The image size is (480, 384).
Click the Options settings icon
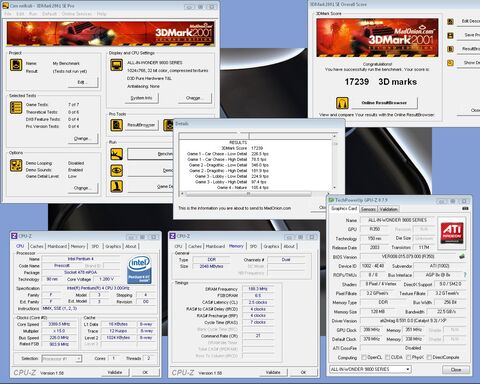[16, 165]
